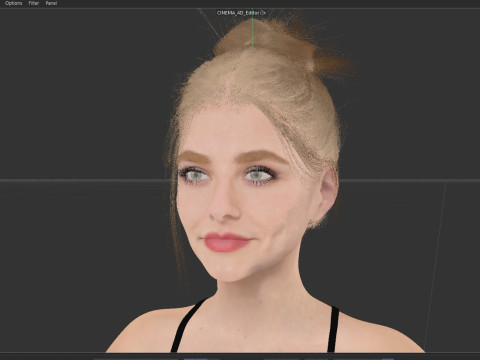
Task: Open the Panel menu
Action: click(51, 3)
